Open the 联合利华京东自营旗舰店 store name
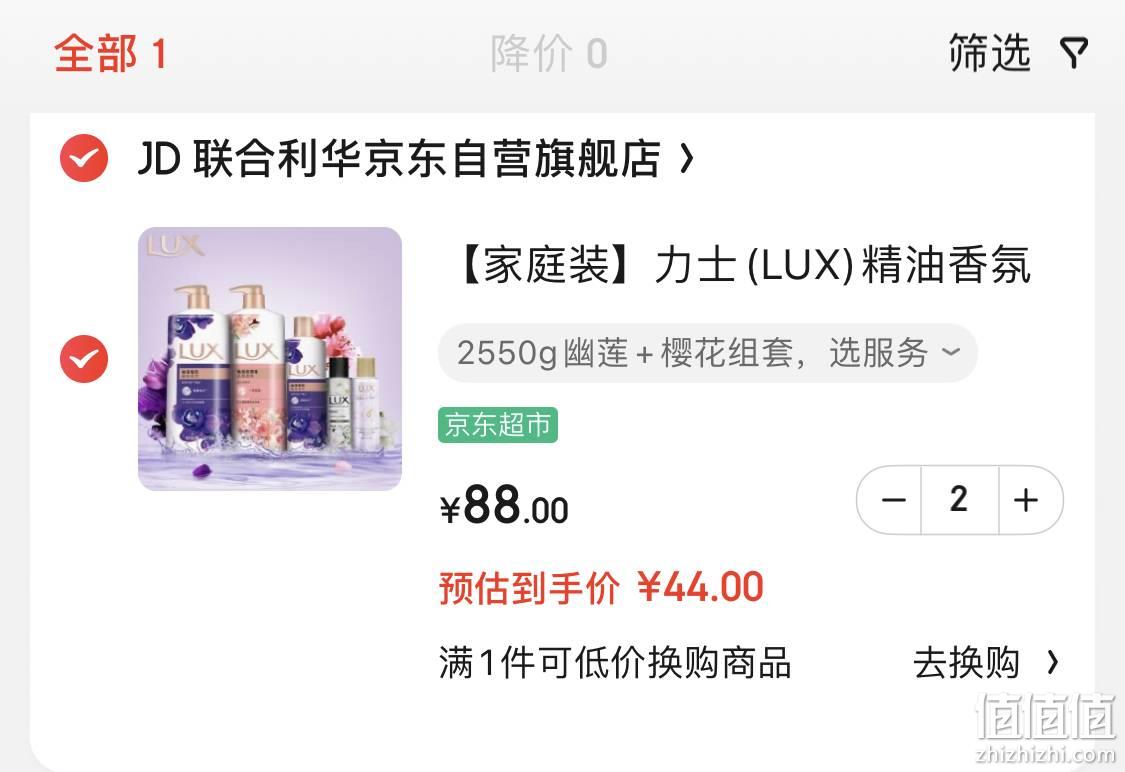Screen dimensions: 1125x772 pyautogui.click(x=426, y=159)
